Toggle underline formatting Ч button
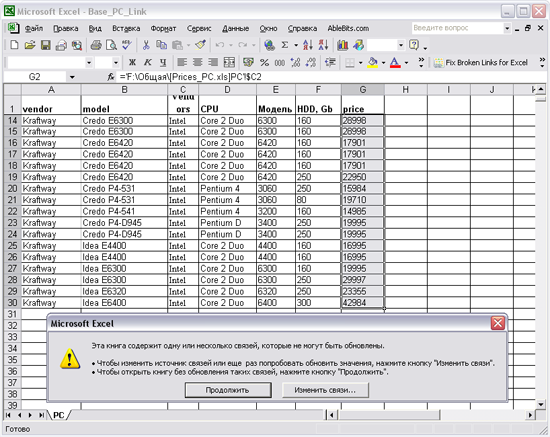Image resolution: width=550 pixels, height=437 pixels. point(163,62)
